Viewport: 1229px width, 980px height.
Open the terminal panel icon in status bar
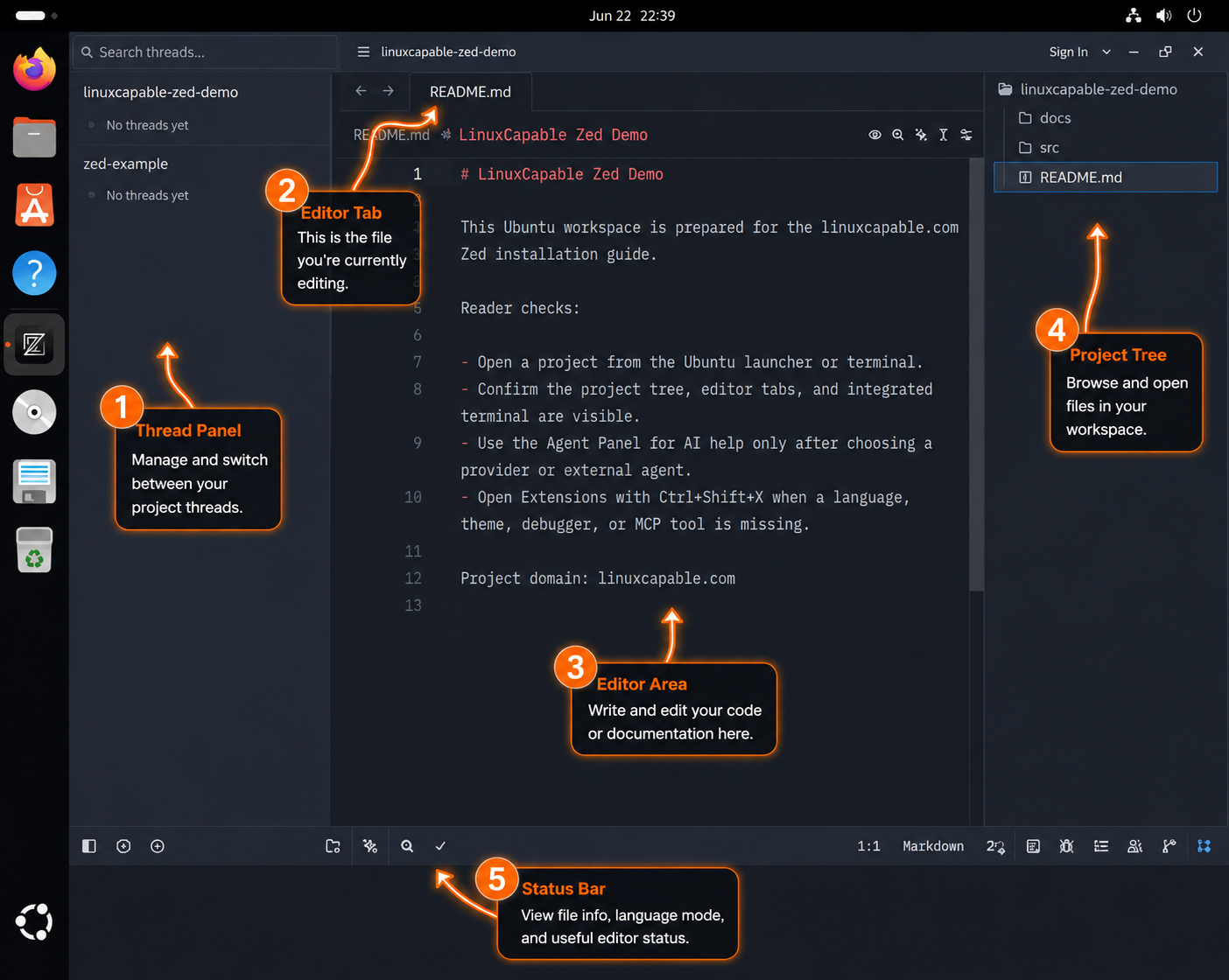[x=1033, y=846]
